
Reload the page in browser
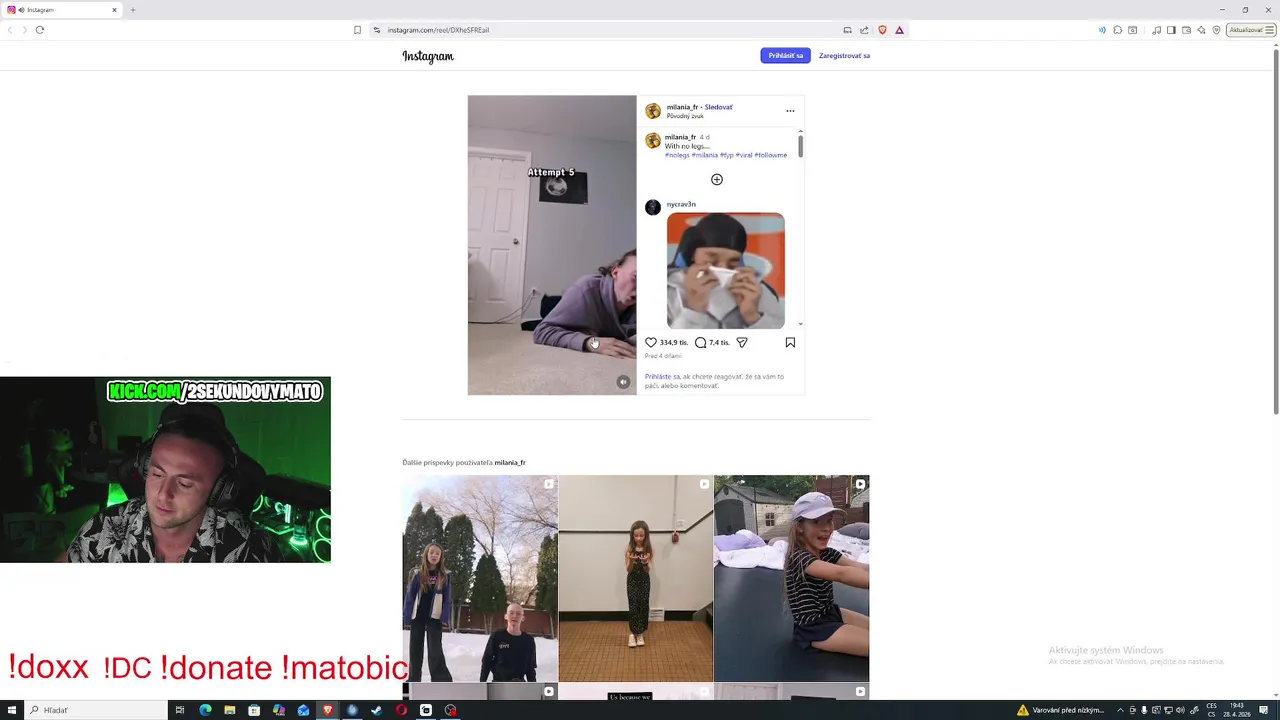(40, 30)
